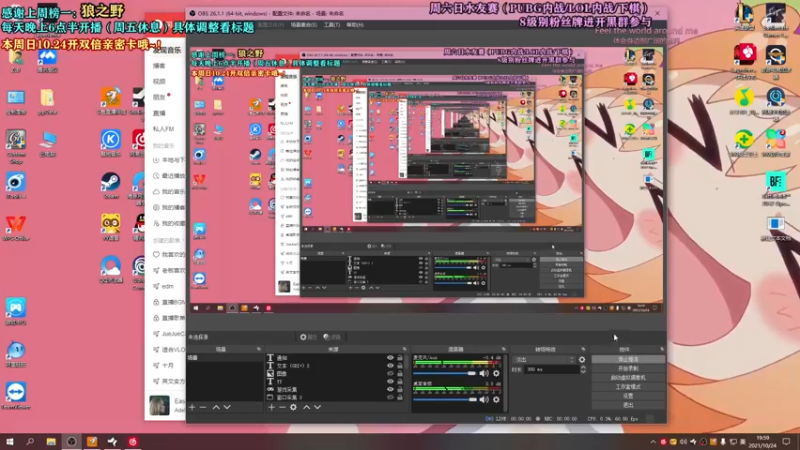
Task: Open NetEase Music red taskbar icon
Action: click(133, 441)
